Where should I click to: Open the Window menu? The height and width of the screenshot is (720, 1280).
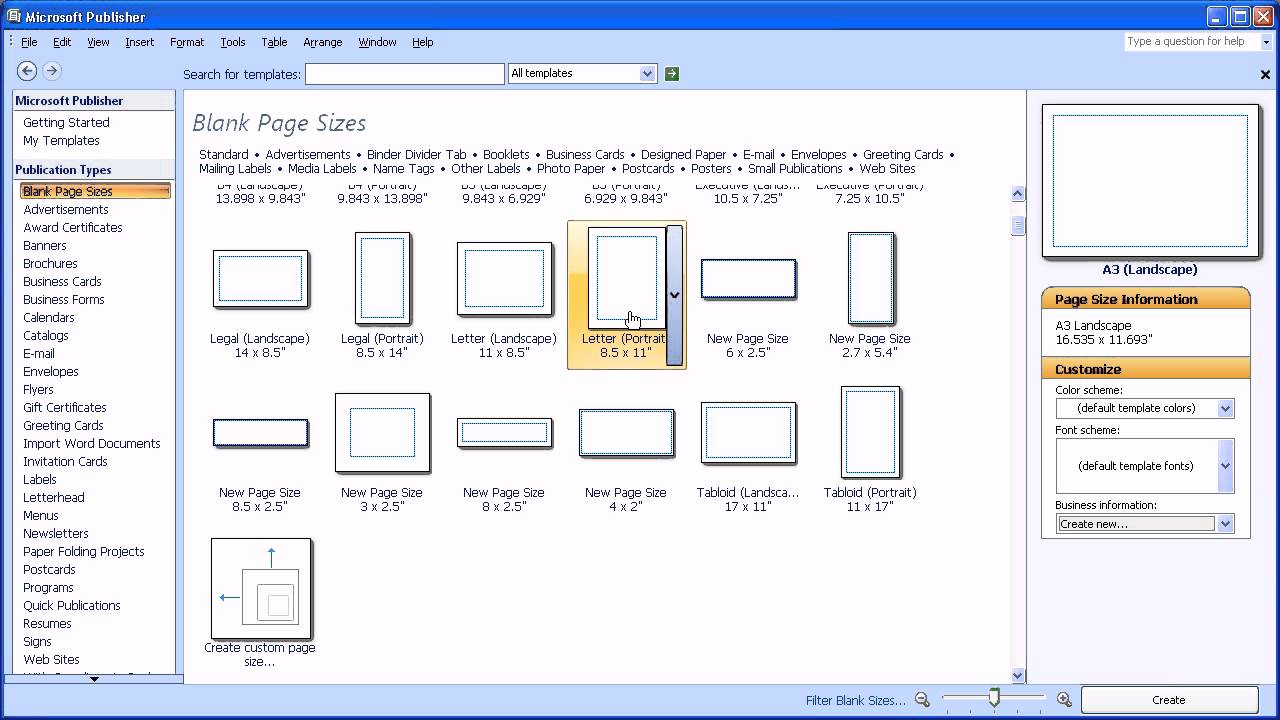377,42
